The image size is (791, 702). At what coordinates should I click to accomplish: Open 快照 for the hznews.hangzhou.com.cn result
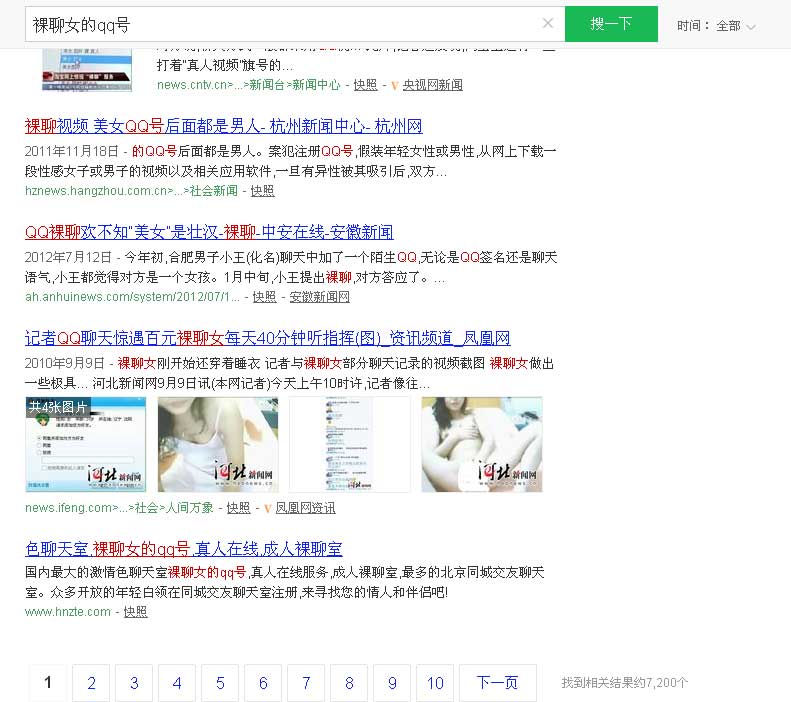point(262,191)
